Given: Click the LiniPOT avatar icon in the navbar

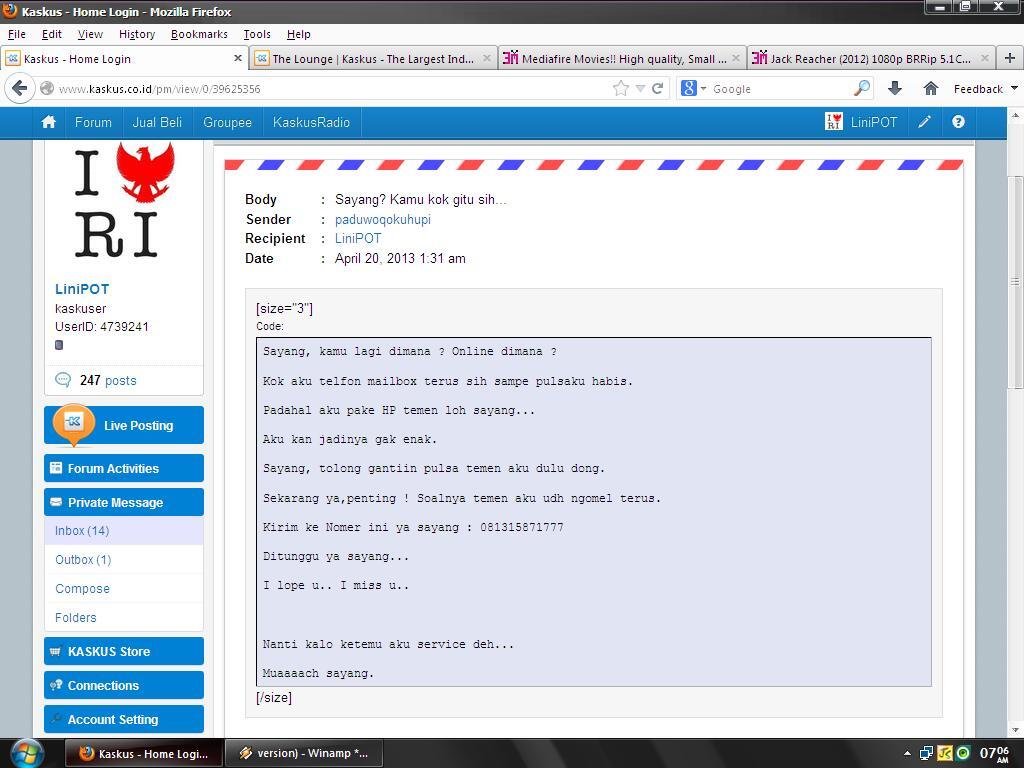Looking at the screenshot, I should point(833,121).
